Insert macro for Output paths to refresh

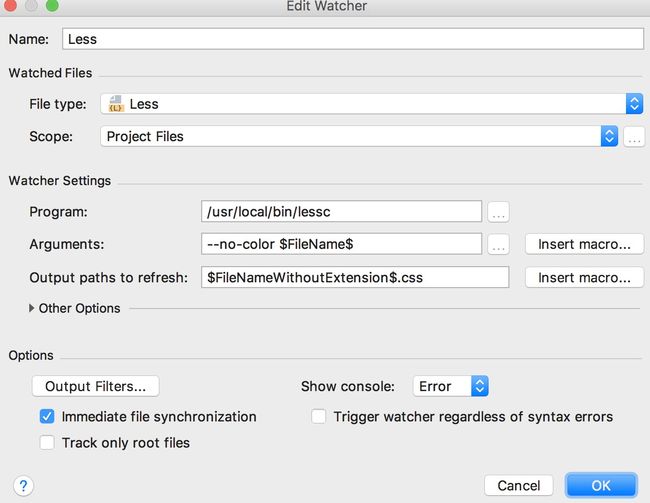click(584, 277)
